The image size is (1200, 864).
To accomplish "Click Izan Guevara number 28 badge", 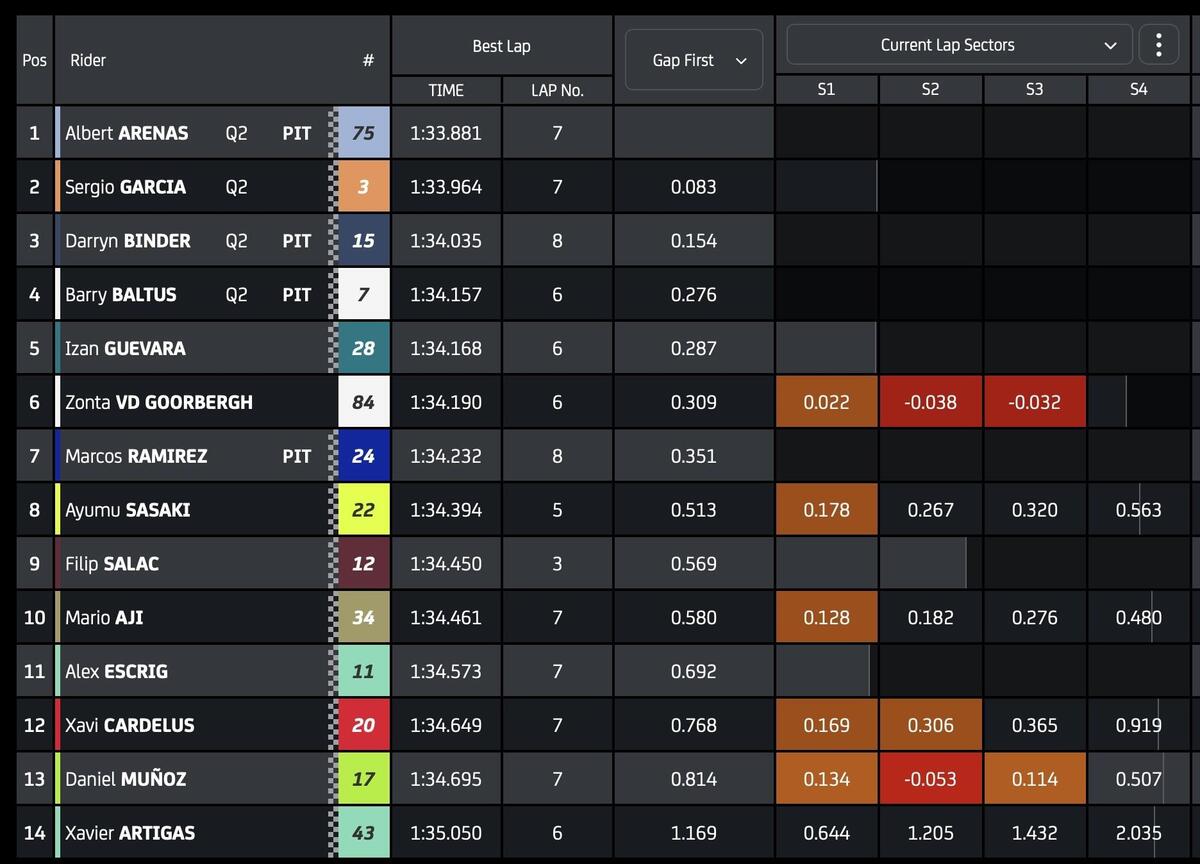I will (363, 349).
